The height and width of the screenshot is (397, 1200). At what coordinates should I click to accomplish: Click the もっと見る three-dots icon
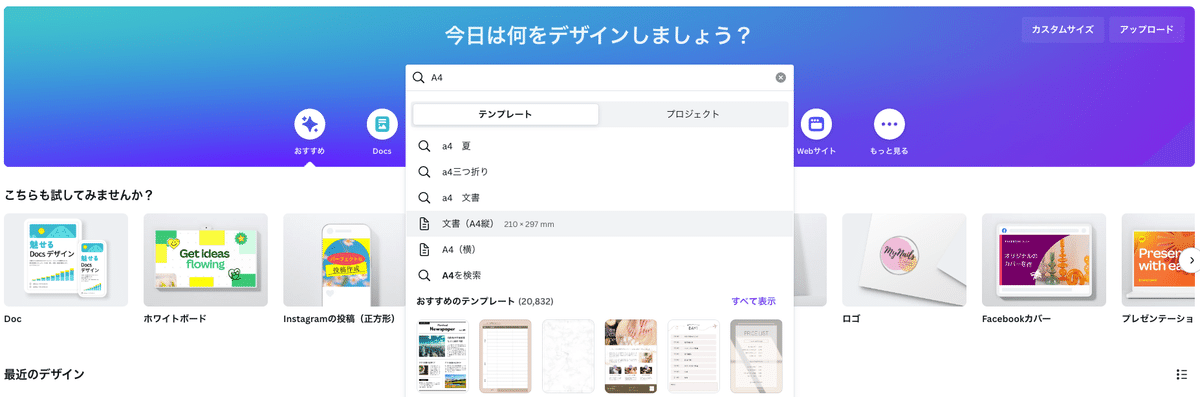point(889,125)
